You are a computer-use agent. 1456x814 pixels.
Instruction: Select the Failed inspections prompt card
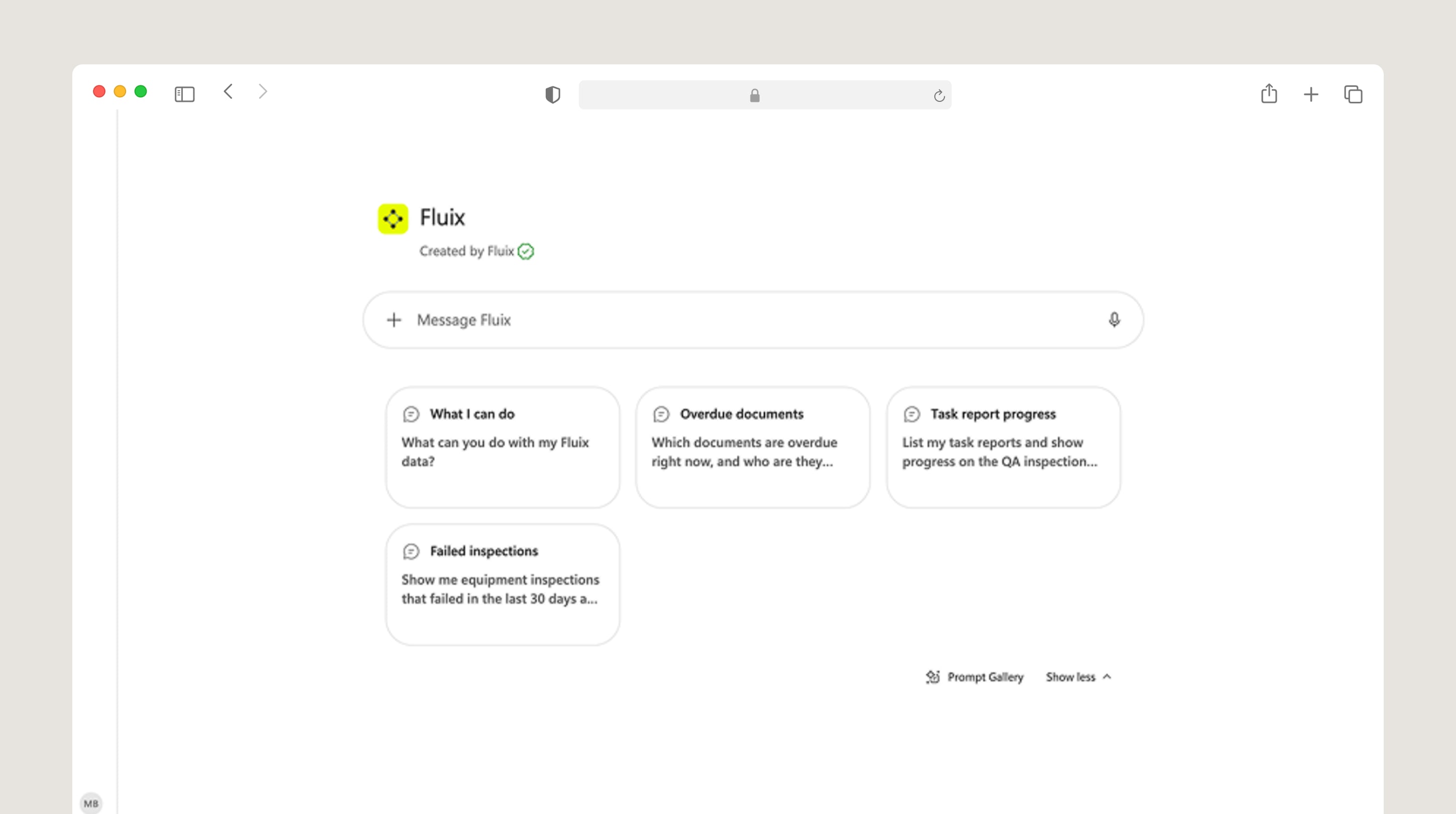503,585
